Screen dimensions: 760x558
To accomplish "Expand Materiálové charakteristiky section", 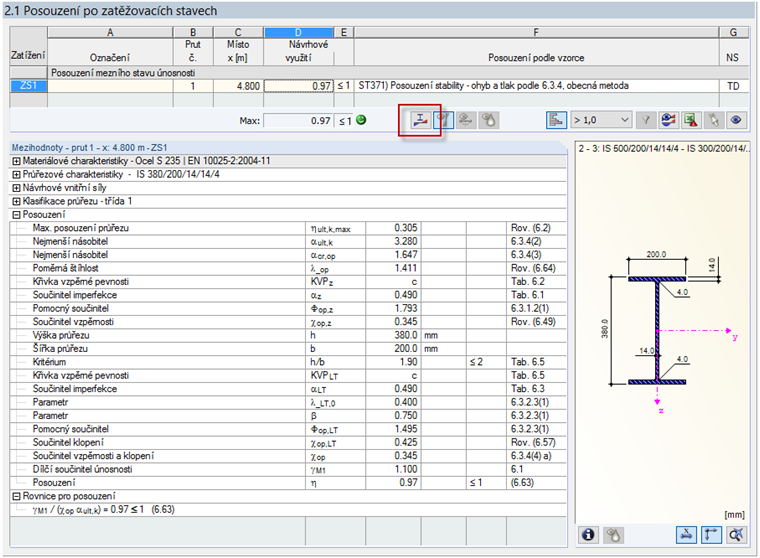I will click(x=16, y=161).
